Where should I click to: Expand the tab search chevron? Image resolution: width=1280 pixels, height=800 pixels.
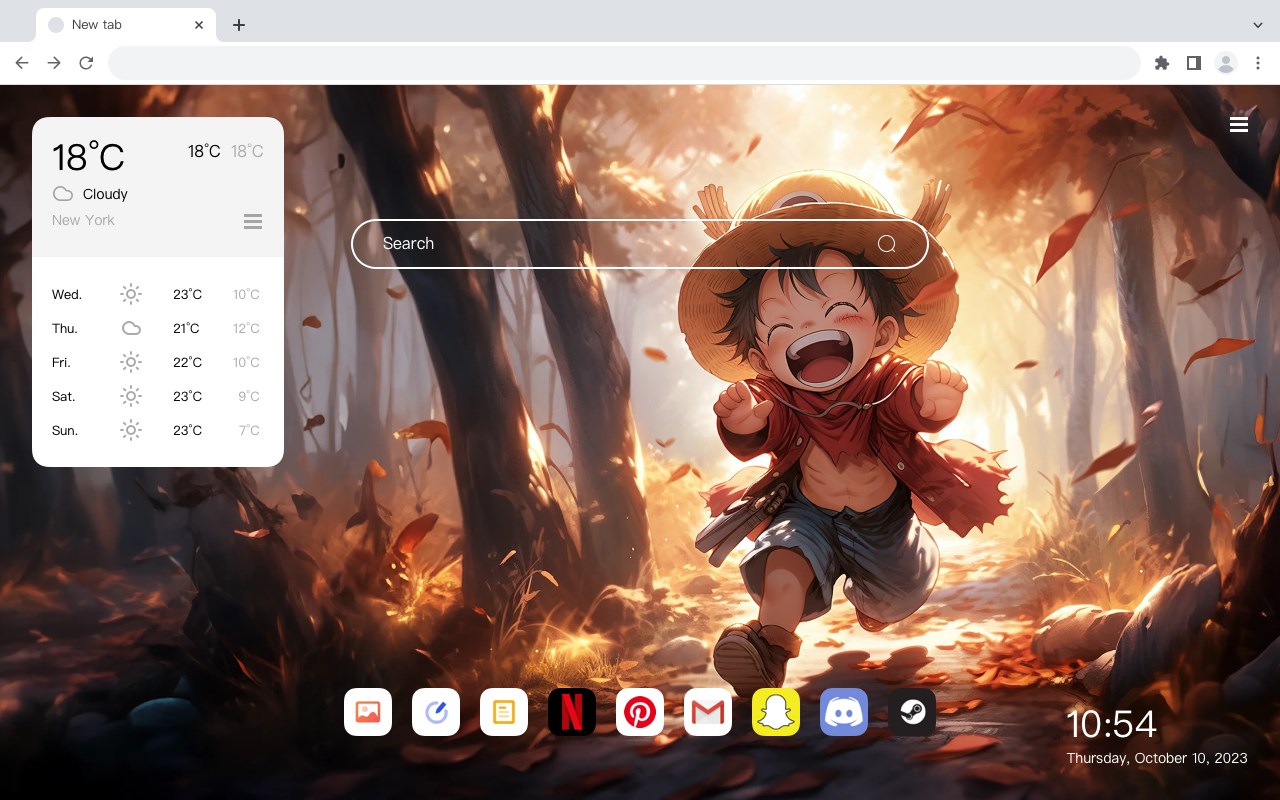pyautogui.click(x=1258, y=25)
